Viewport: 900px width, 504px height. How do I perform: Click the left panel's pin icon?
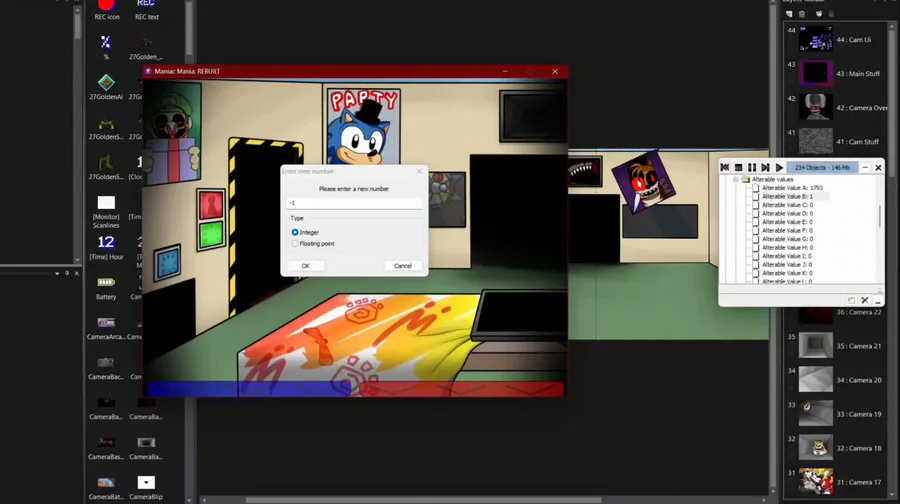[x=67, y=273]
